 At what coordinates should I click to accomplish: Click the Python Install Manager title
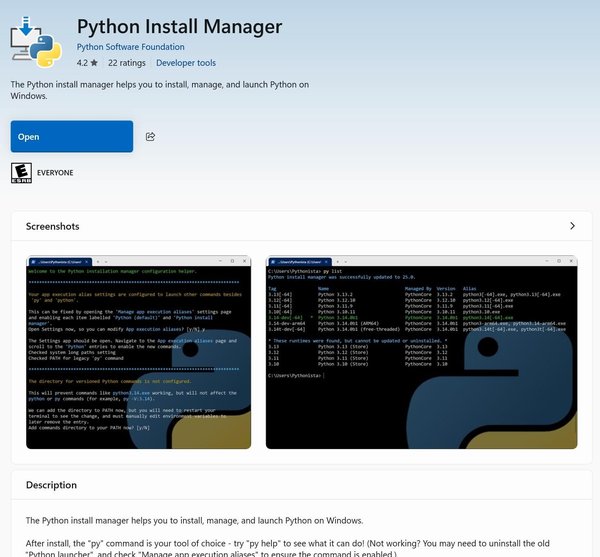(179, 26)
